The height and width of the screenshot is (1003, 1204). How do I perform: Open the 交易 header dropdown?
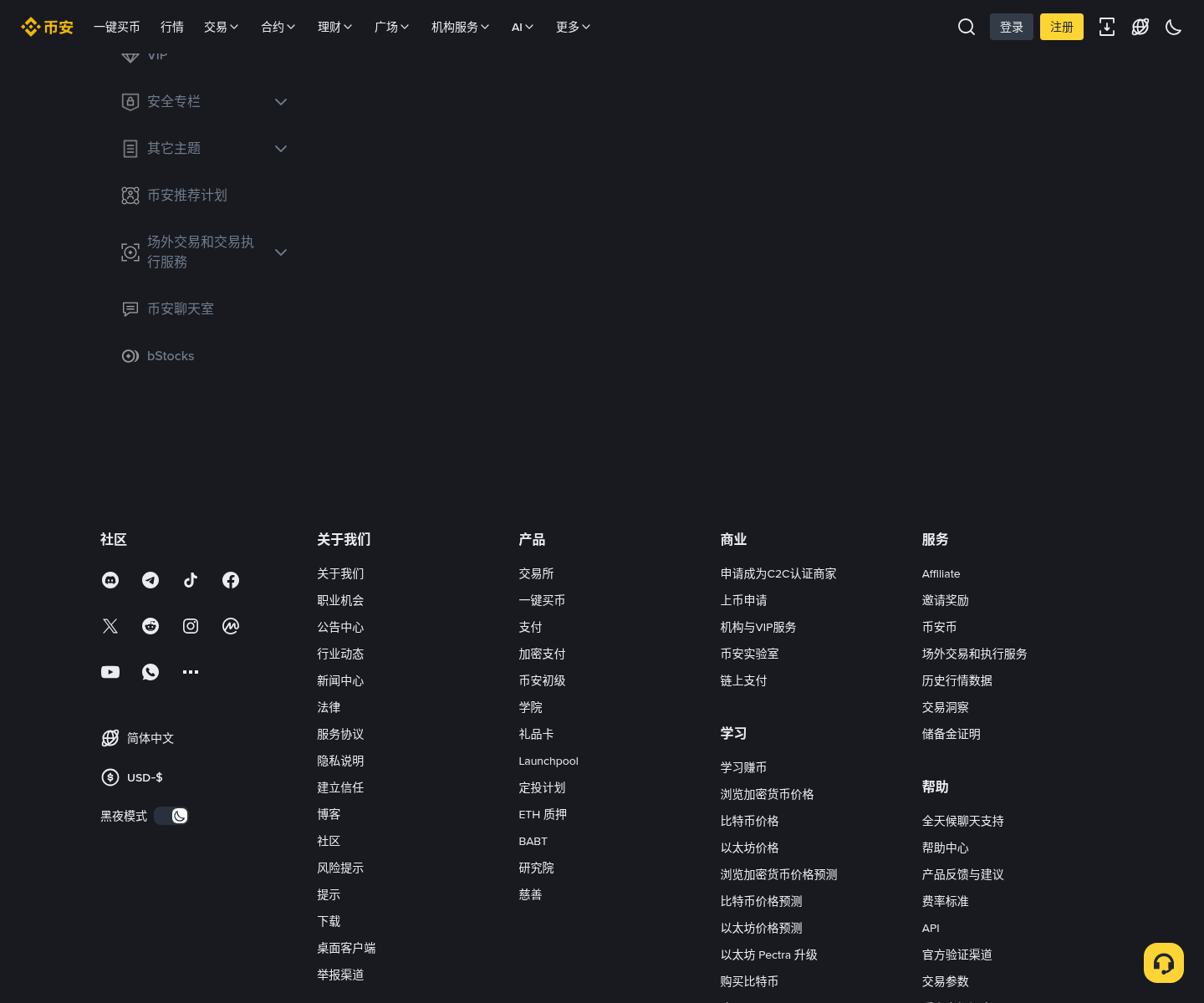[x=222, y=27]
